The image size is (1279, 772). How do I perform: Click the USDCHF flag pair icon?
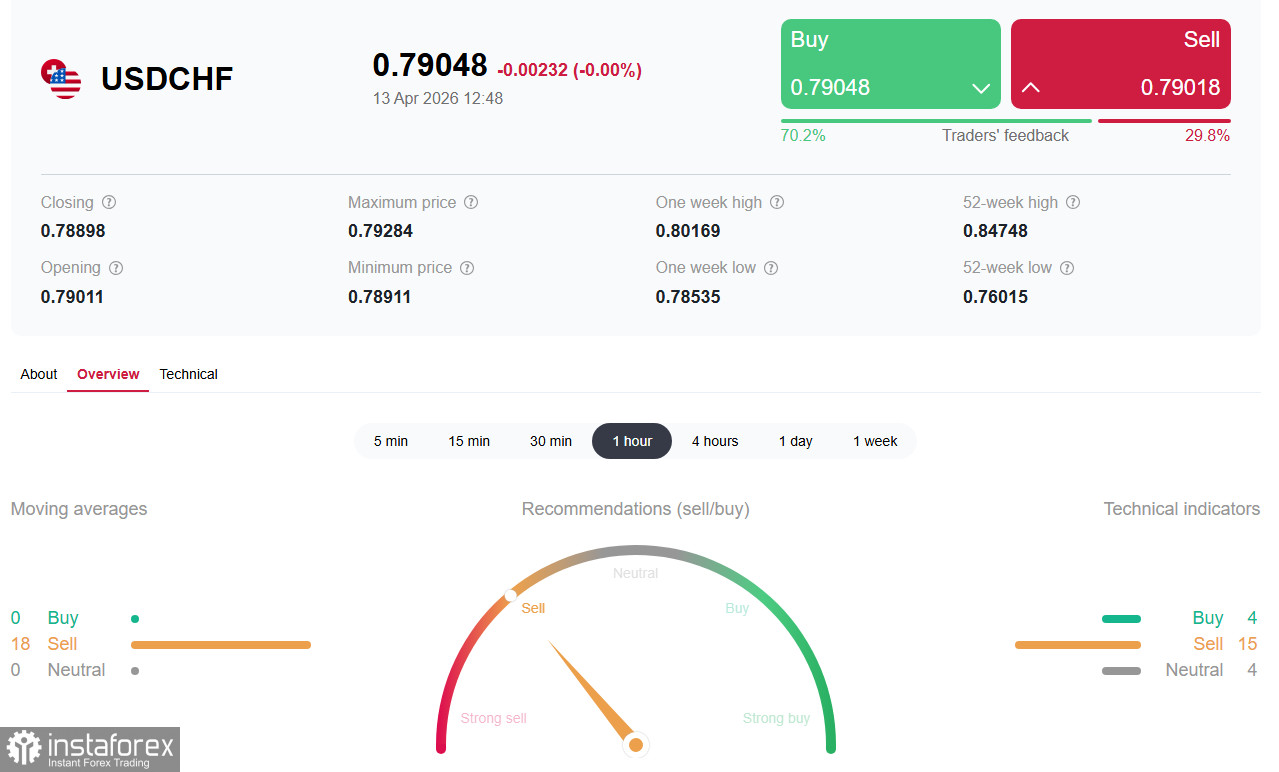tap(61, 79)
